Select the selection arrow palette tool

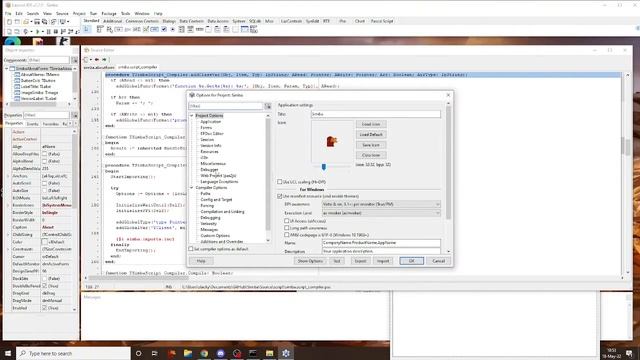click(x=87, y=29)
